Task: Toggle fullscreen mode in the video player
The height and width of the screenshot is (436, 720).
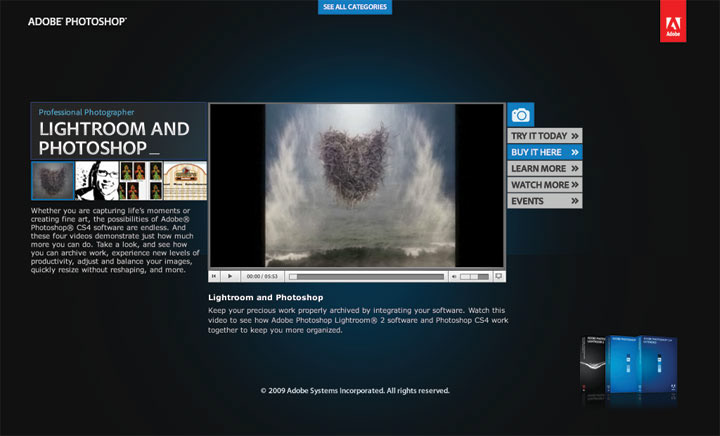Action: (x=499, y=276)
